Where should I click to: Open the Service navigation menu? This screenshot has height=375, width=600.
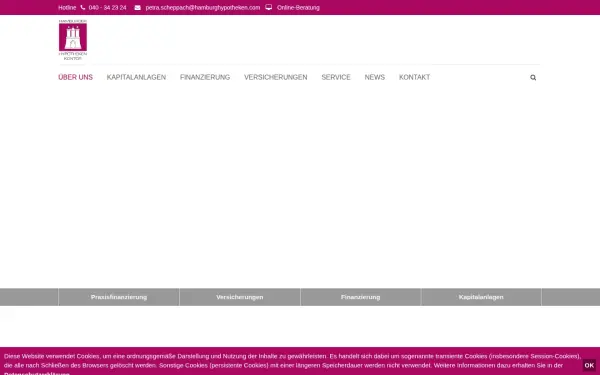(x=336, y=77)
